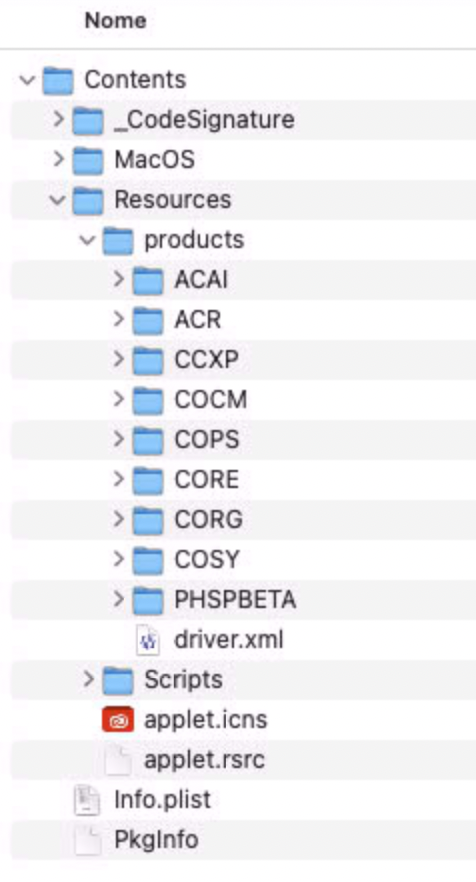Select the CCXP folder row
Image resolution: width=476 pixels, height=882 pixels.
click(x=243, y=359)
